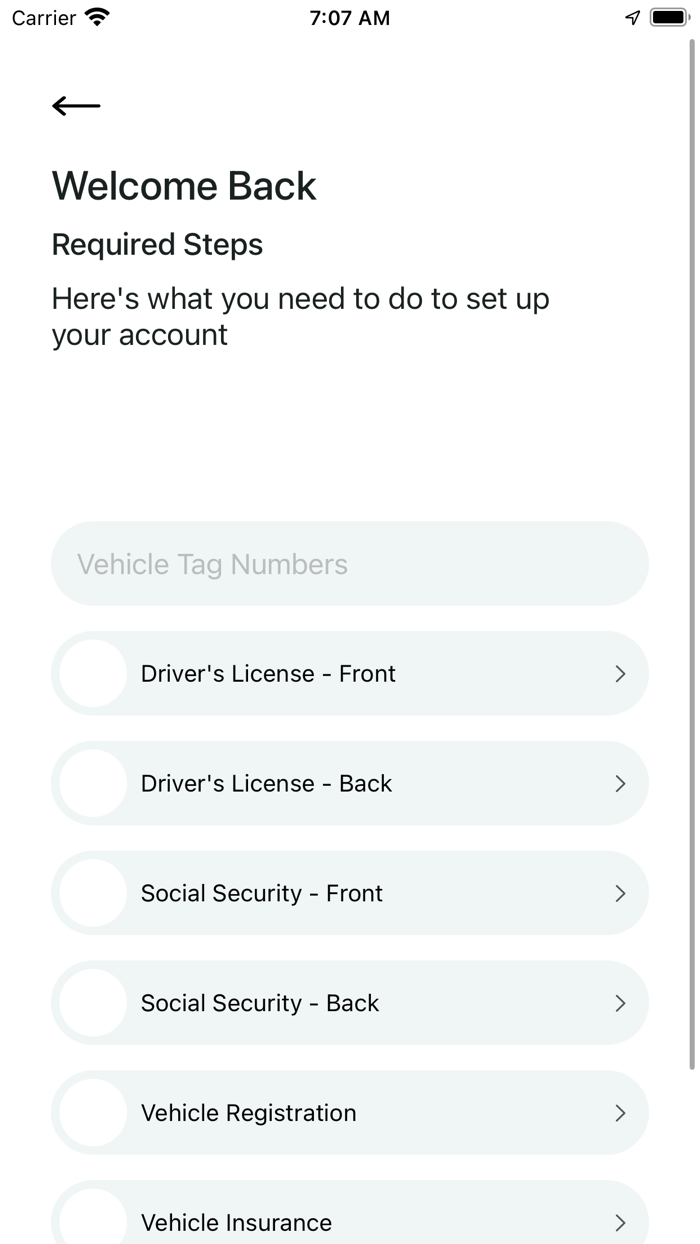Viewport: 700px width, 1244px height.
Task: Click the vertical scroll indicator
Action: pos(692,550)
